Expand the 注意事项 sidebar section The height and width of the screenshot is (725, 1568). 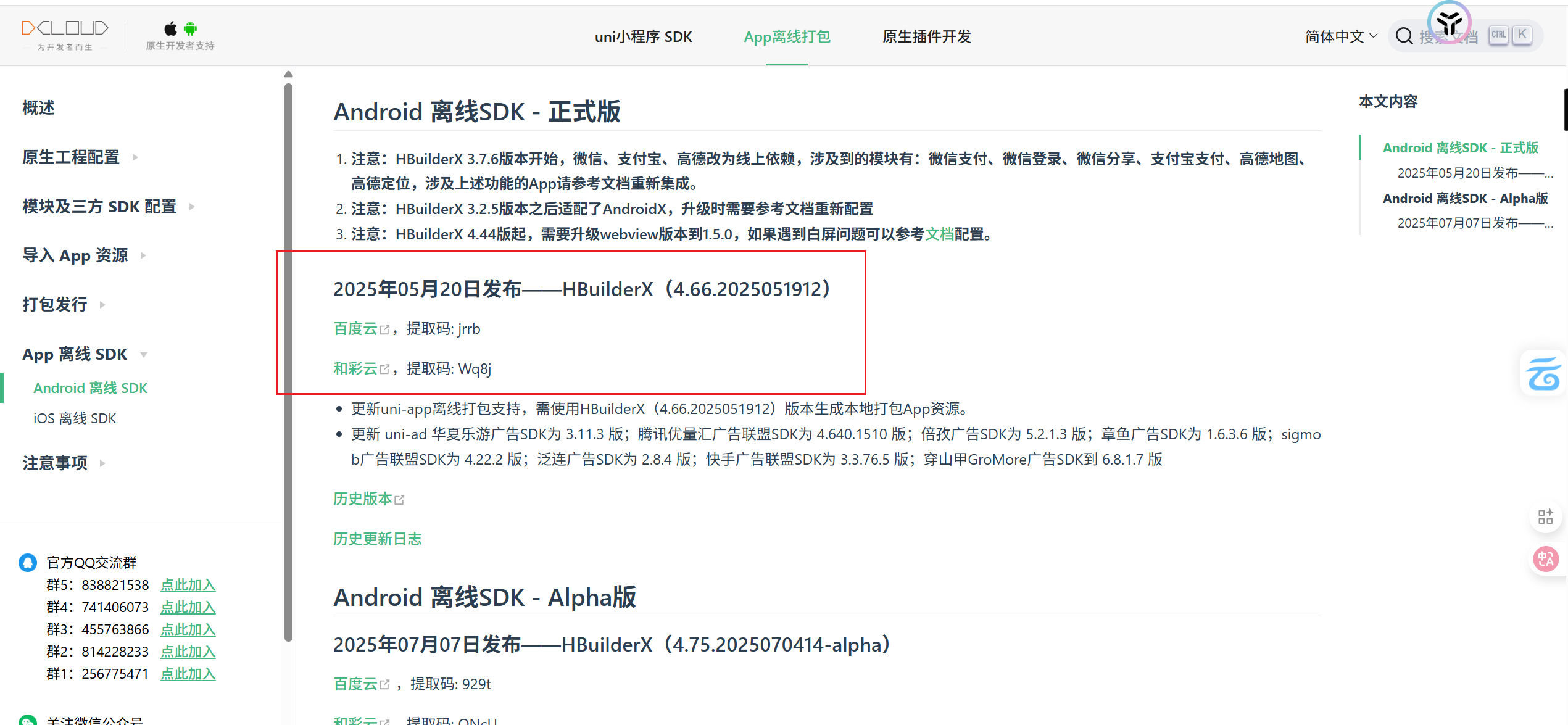[64, 463]
